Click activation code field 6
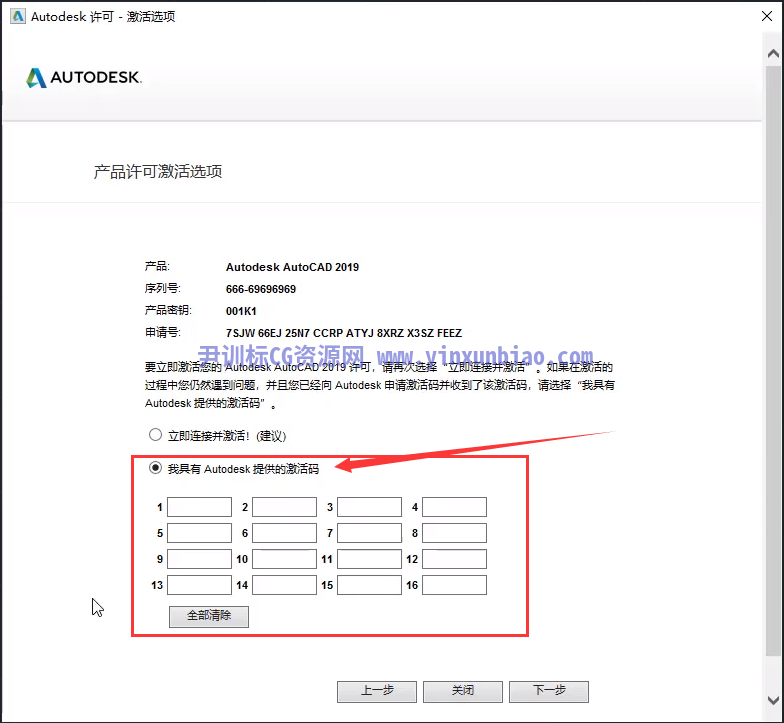 tap(284, 533)
